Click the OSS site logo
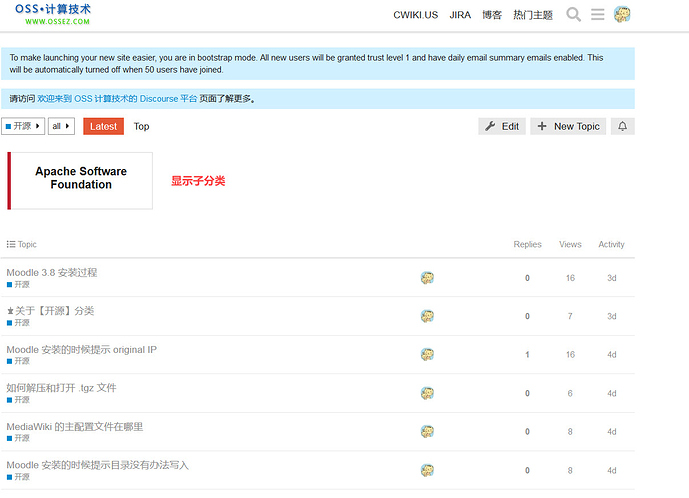 pyautogui.click(x=53, y=14)
